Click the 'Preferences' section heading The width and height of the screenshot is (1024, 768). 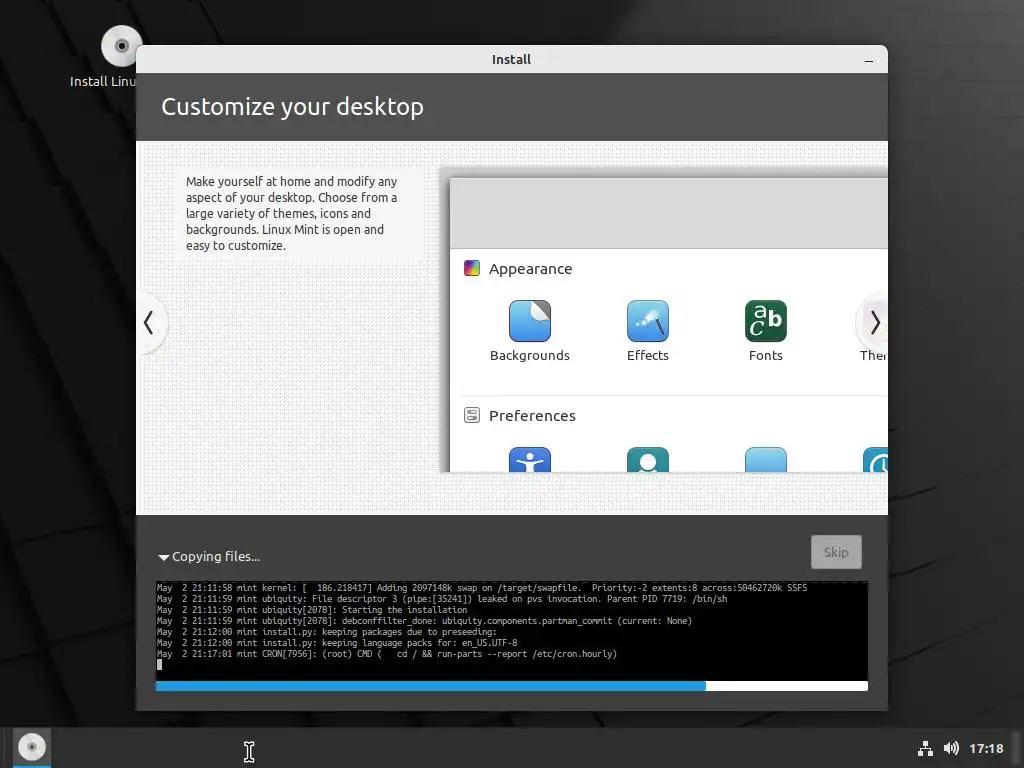[x=532, y=416]
